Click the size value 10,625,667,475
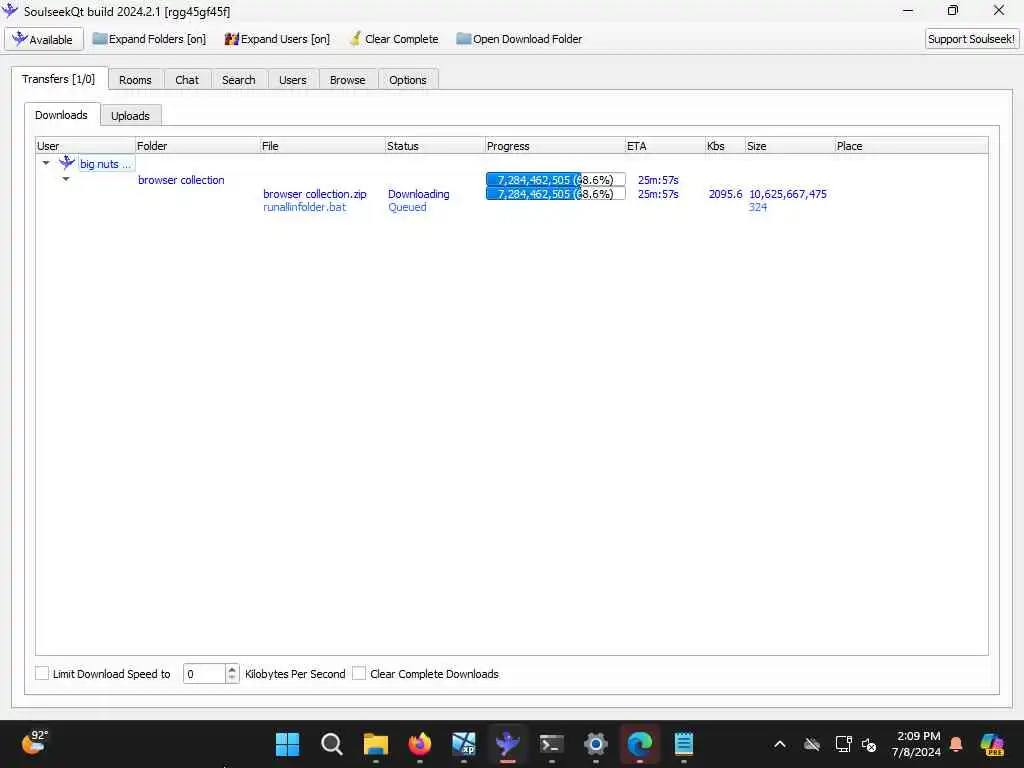Screen dimensions: 1024x768 (x=788, y=194)
